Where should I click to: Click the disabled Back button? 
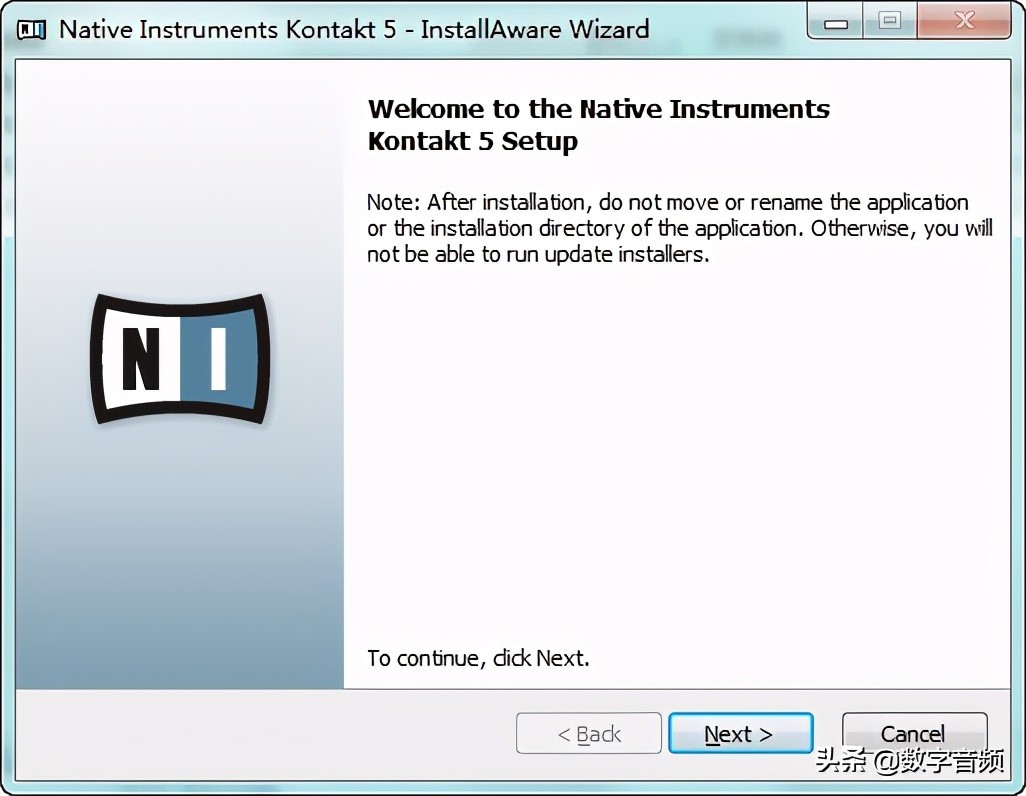point(588,733)
